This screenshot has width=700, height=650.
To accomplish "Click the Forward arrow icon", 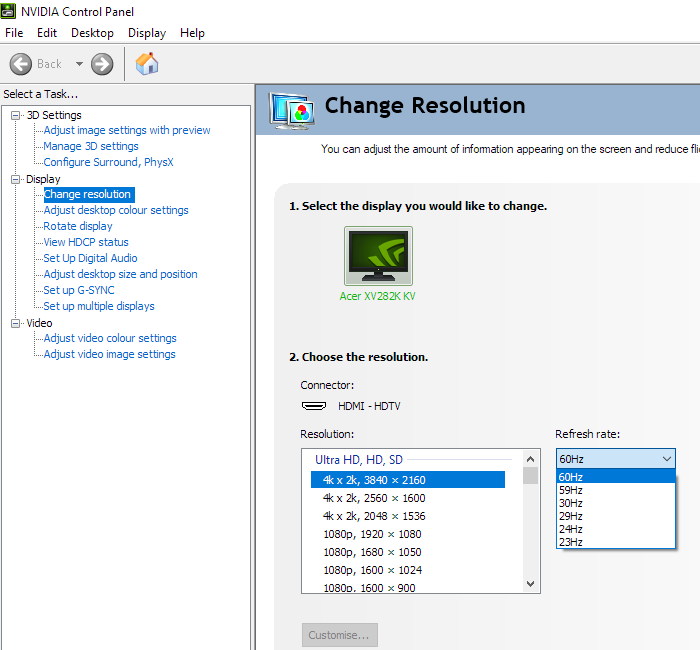I will pos(102,64).
